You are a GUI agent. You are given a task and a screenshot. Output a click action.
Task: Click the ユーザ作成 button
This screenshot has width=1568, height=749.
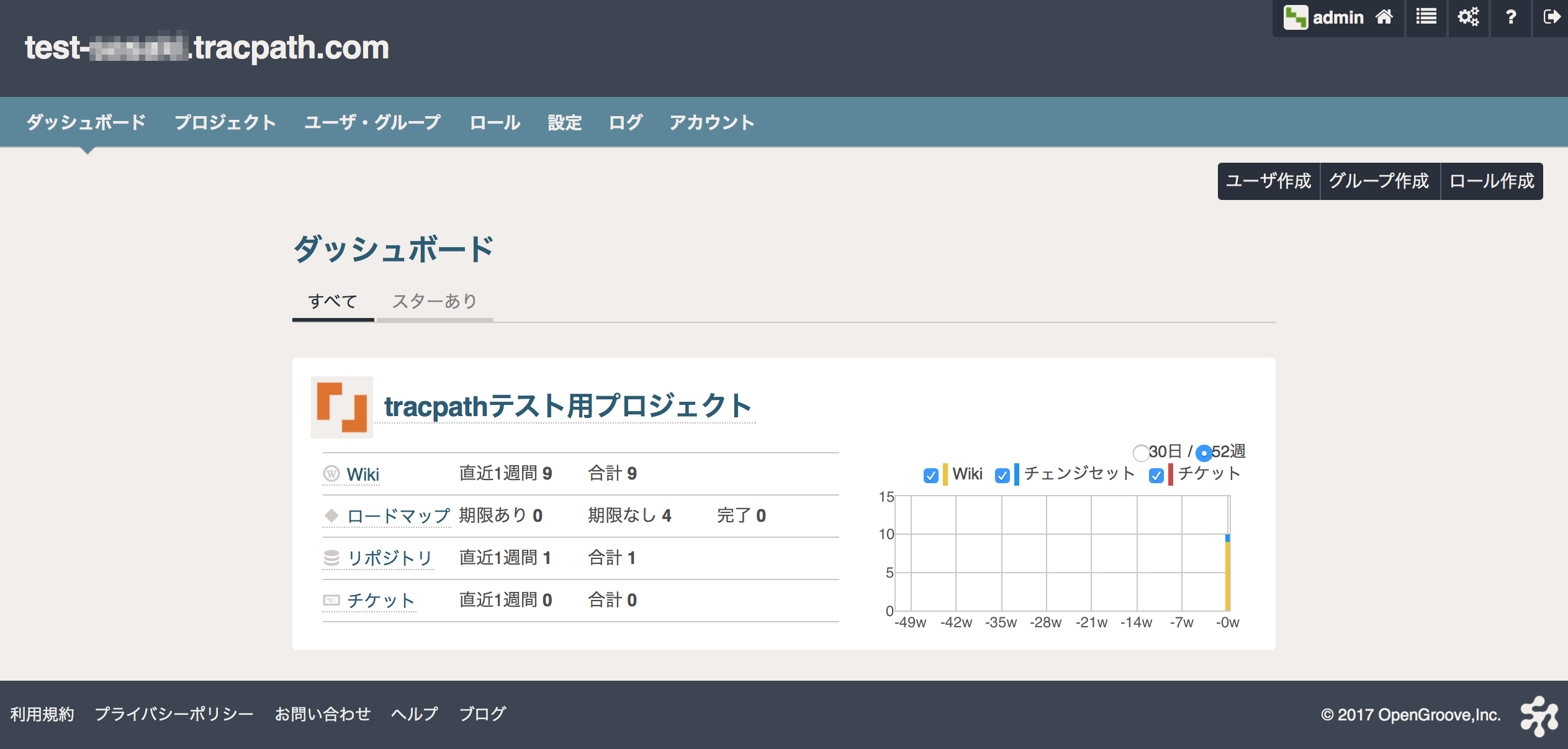(x=1268, y=181)
